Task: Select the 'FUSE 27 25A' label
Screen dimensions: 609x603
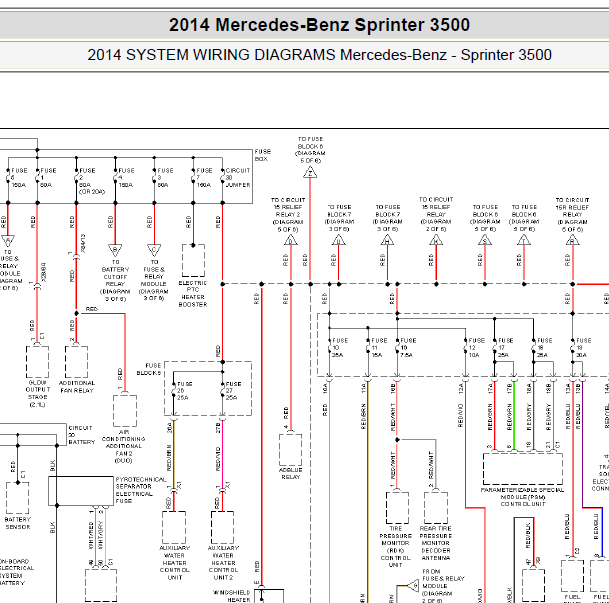Action: 233,391
